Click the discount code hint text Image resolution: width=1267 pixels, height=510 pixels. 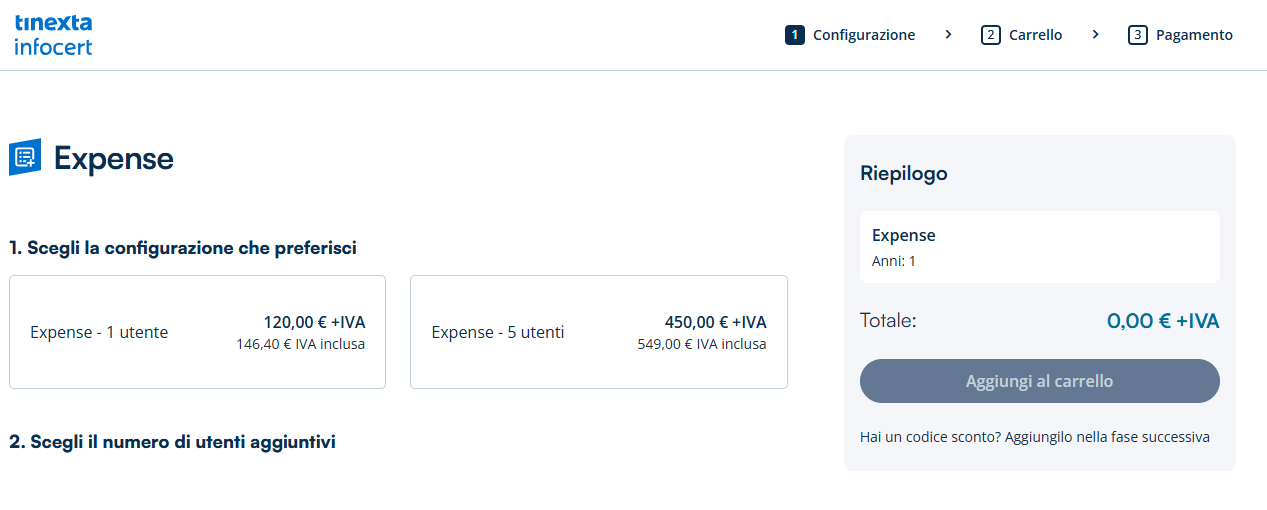(x=1035, y=437)
